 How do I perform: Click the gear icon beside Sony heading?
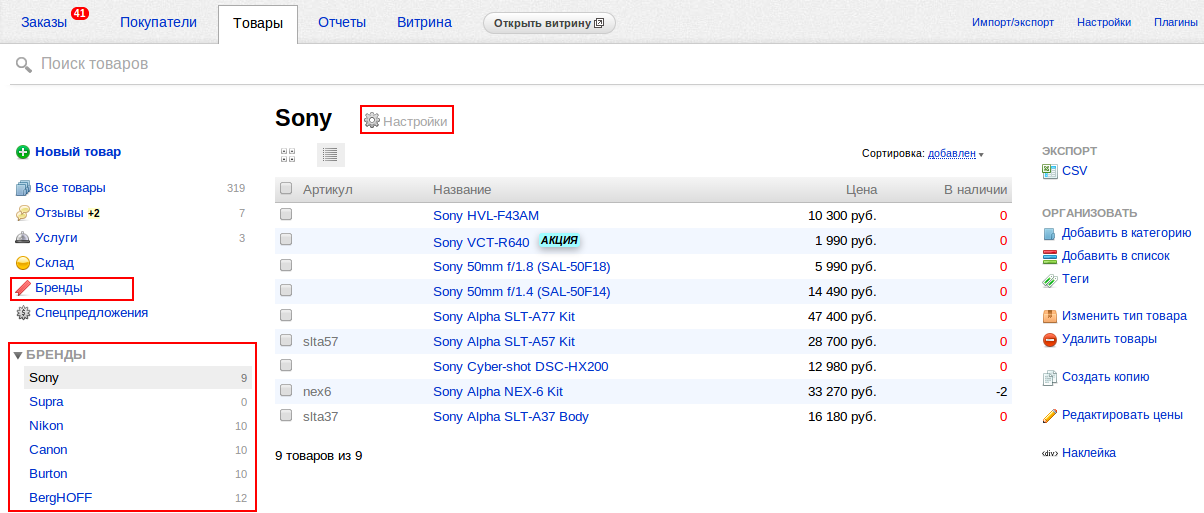[x=372, y=120]
